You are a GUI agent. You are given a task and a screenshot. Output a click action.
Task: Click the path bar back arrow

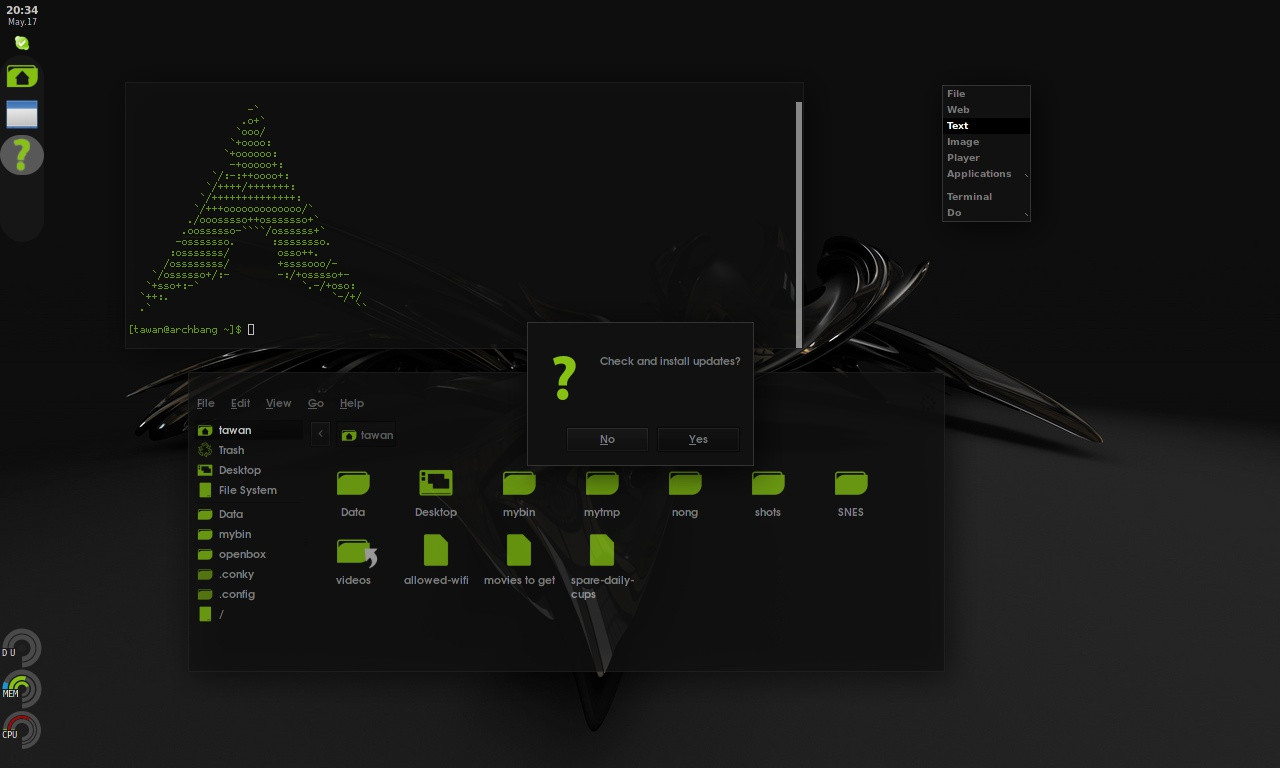click(x=320, y=434)
